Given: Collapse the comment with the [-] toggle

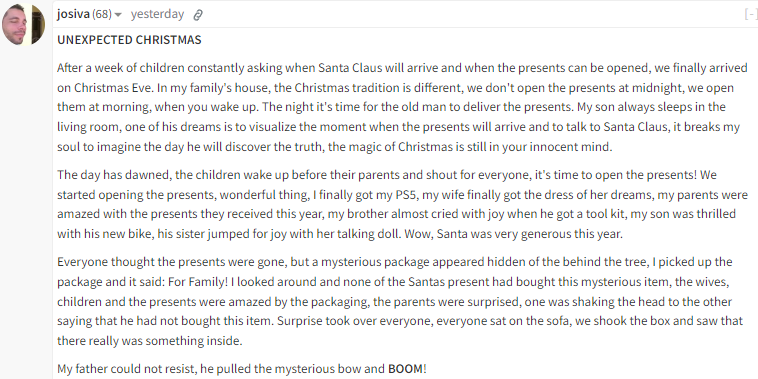Looking at the screenshot, I should coord(751,15).
